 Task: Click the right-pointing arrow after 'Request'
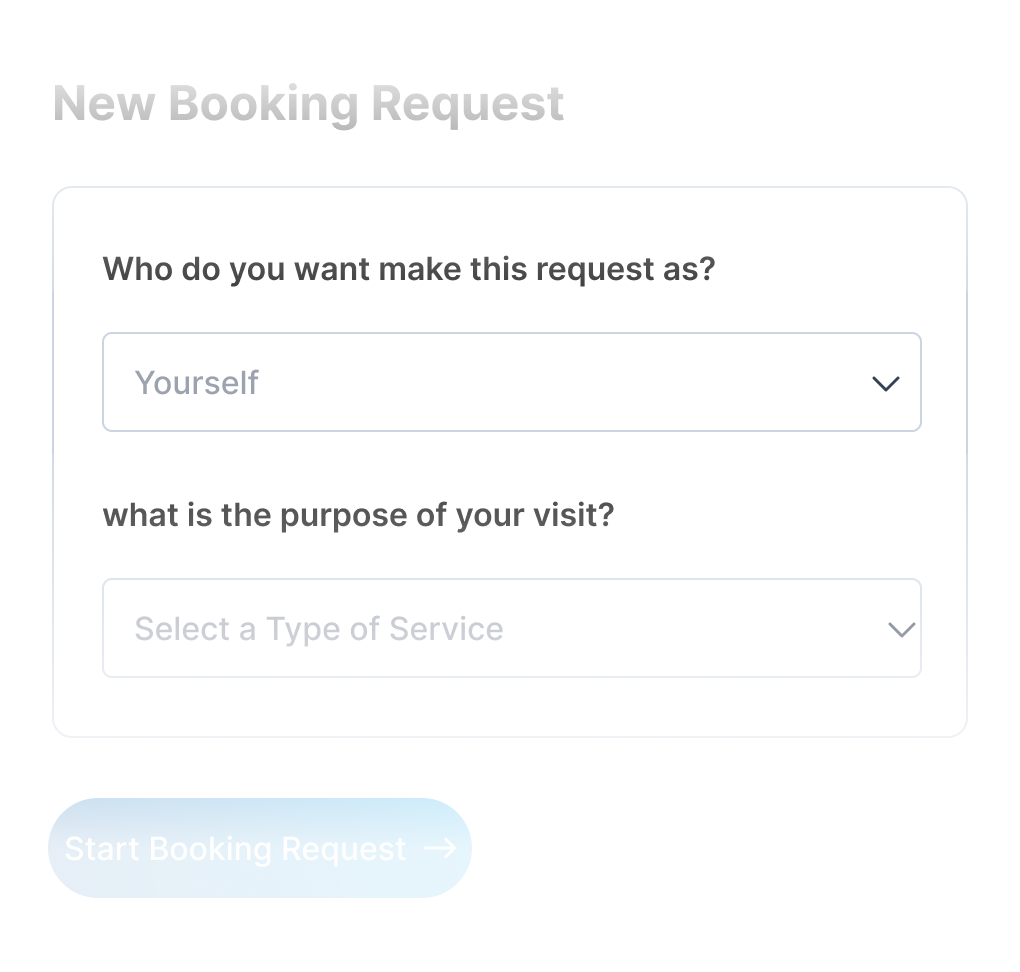click(440, 848)
